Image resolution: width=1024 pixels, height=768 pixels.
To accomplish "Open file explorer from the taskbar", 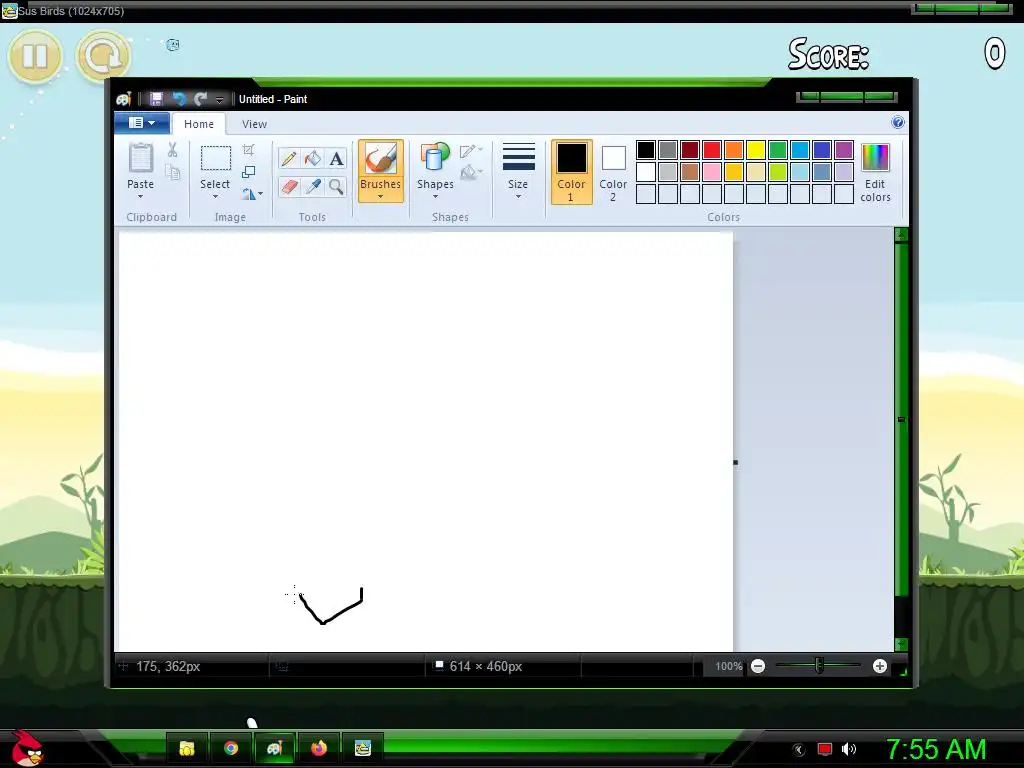I will [x=187, y=748].
